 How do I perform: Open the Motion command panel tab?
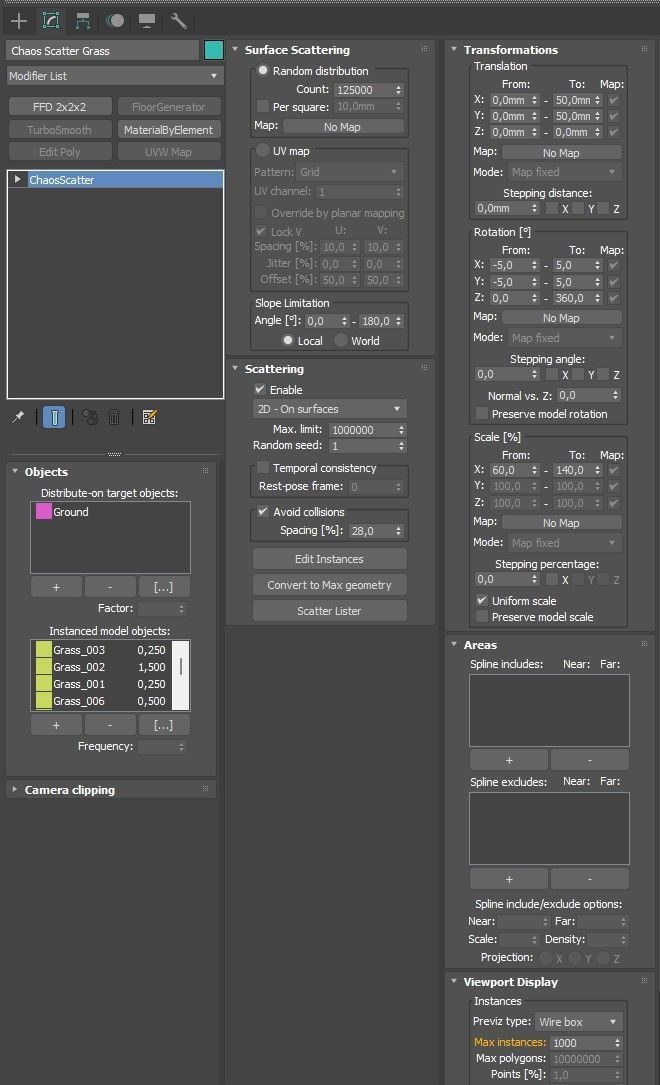click(115, 21)
